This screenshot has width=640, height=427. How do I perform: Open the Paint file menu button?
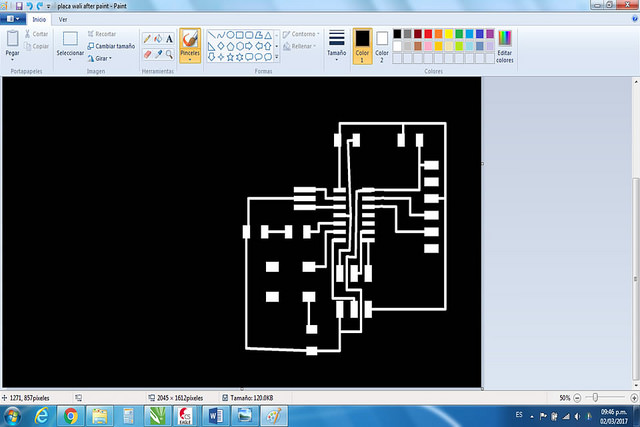pos(13,19)
